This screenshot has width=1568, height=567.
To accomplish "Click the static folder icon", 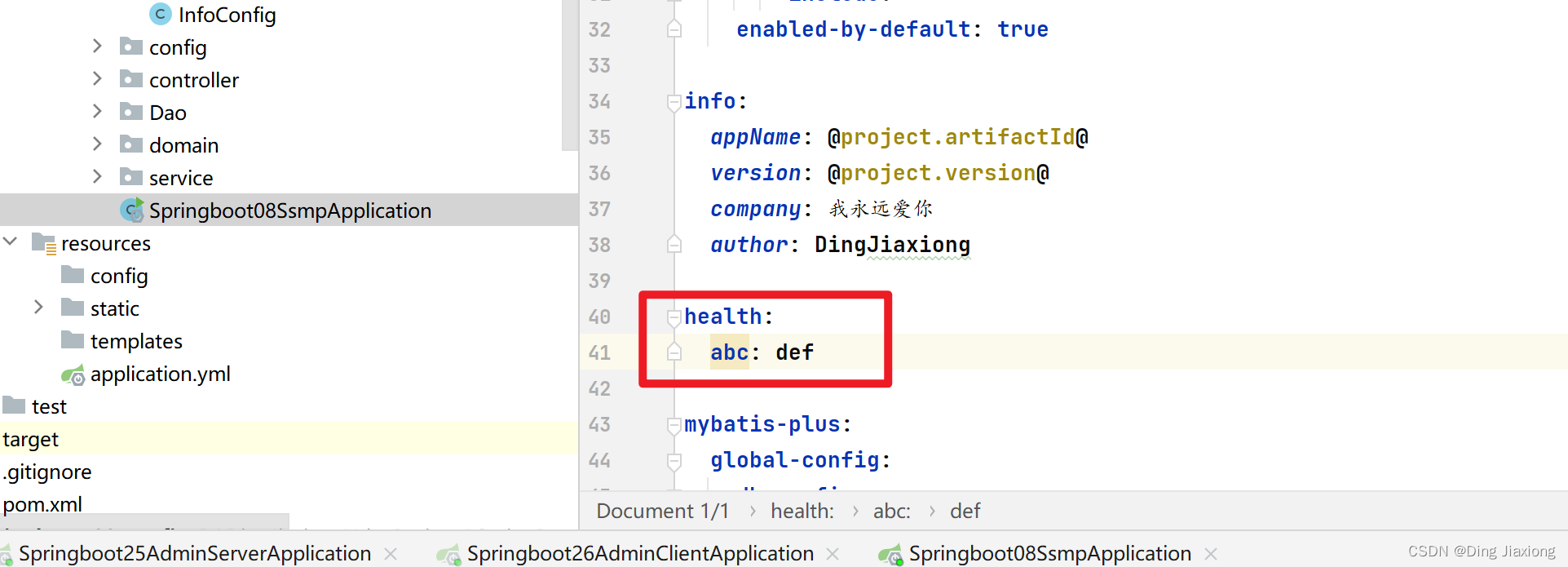I will tap(73, 308).
